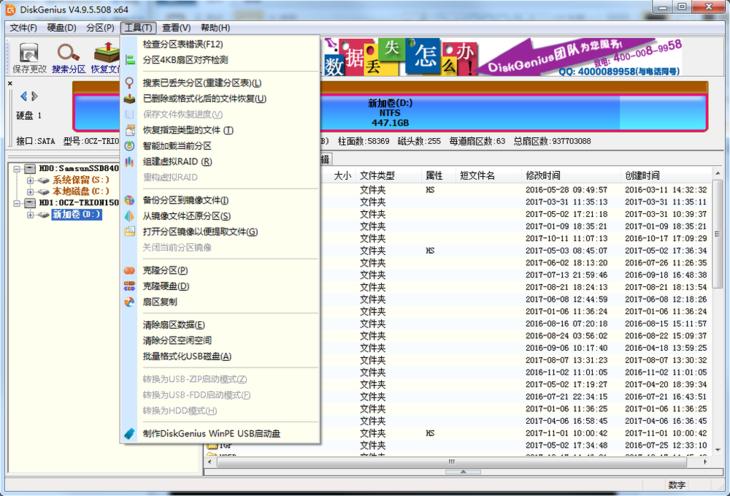
Task: Expand the 本地磁盘(C:) tree node
Action: pyautogui.click(x=30, y=191)
